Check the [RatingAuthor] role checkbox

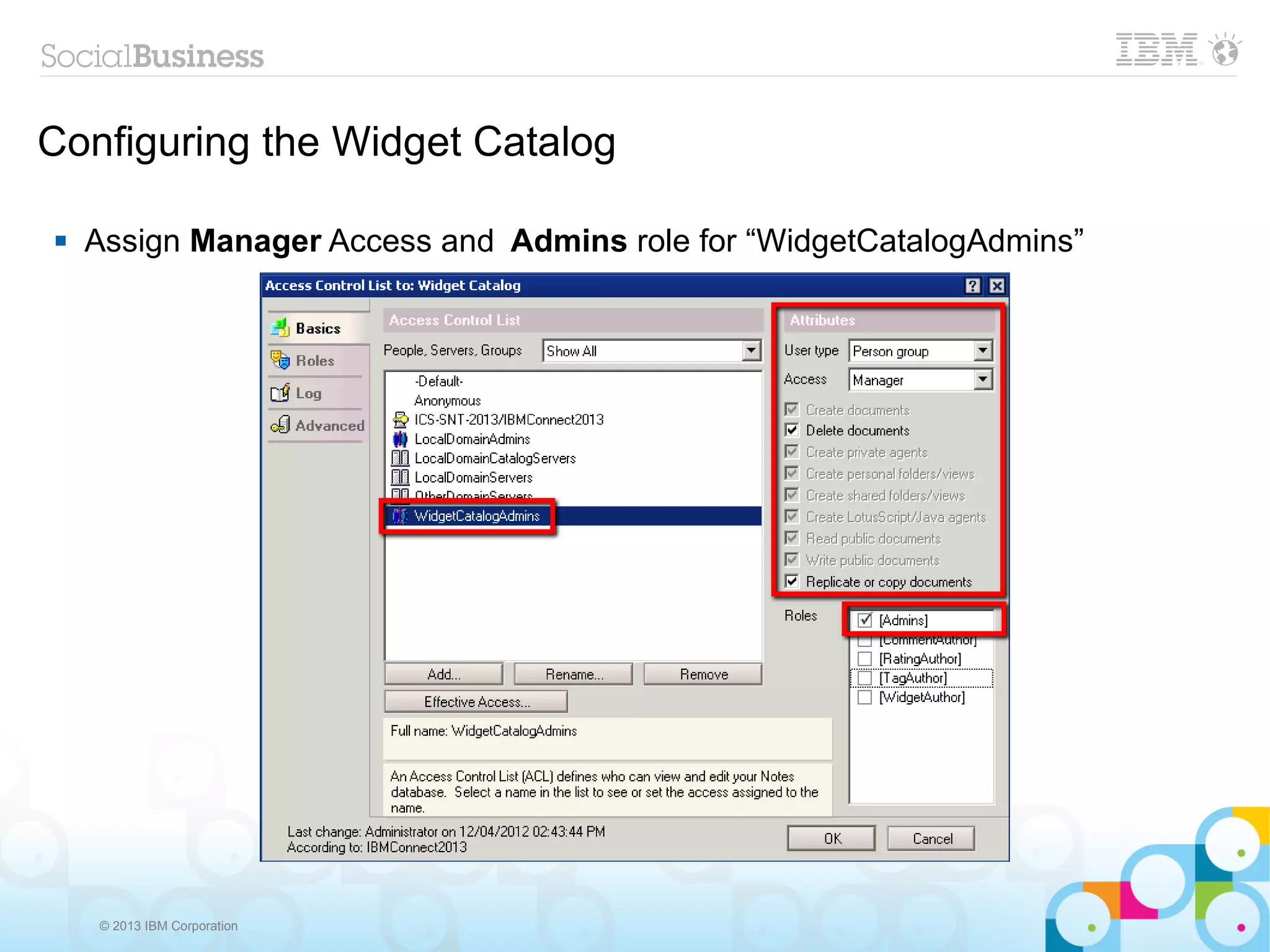coord(865,659)
